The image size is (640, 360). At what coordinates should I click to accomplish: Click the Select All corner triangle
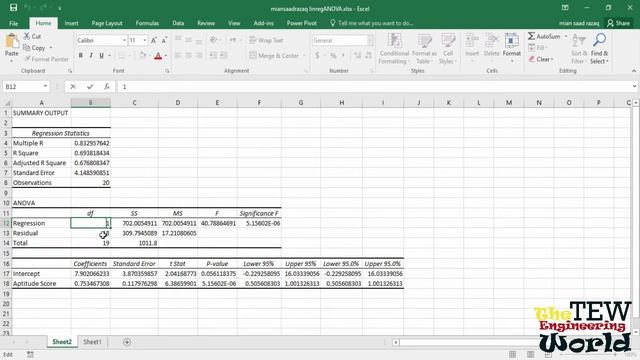click(x=7, y=103)
